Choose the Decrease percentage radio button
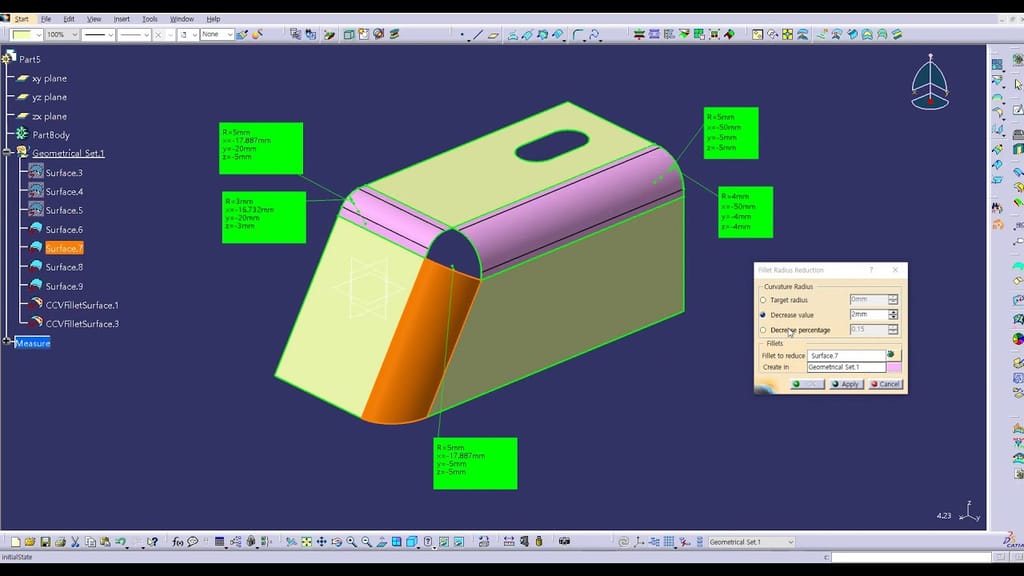 pyautogui.click(x=764, y=330)
